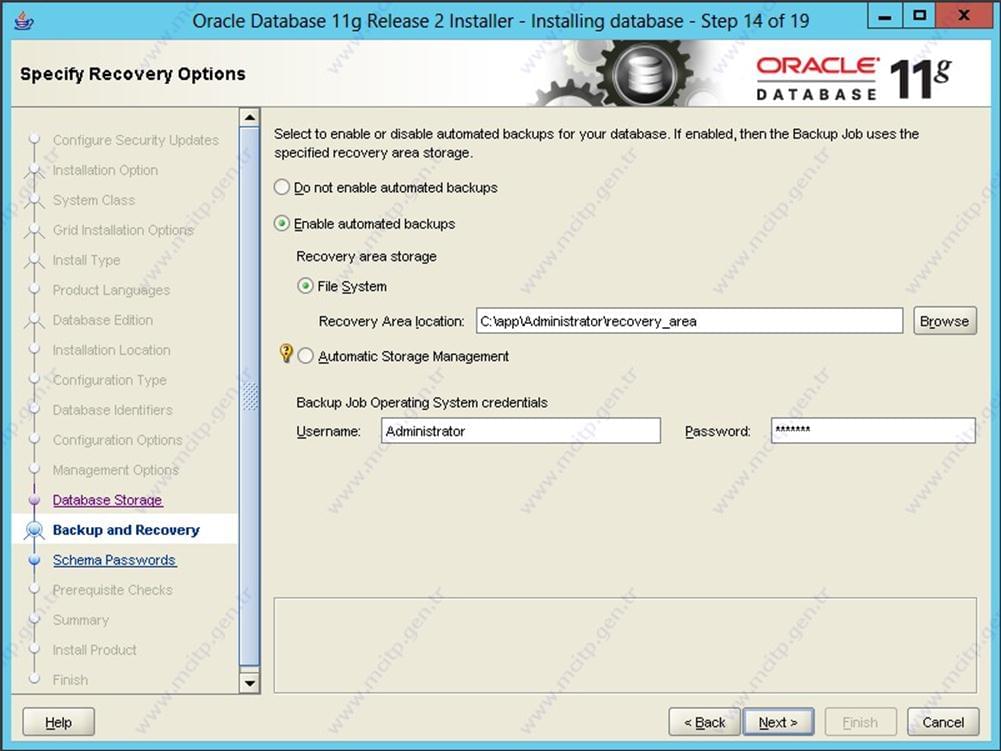
Task: Click the Grid Installation Options step text
Action: point(123,230)
